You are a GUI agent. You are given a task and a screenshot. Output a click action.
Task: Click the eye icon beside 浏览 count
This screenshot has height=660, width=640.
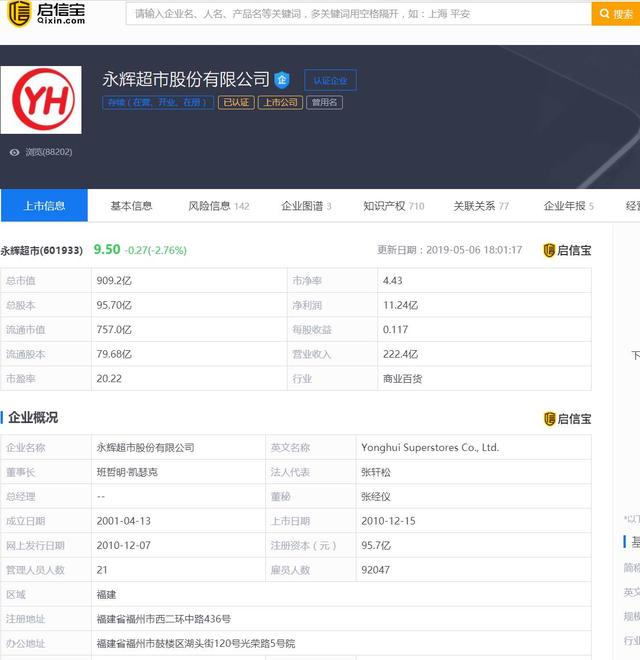click(14, 152)
